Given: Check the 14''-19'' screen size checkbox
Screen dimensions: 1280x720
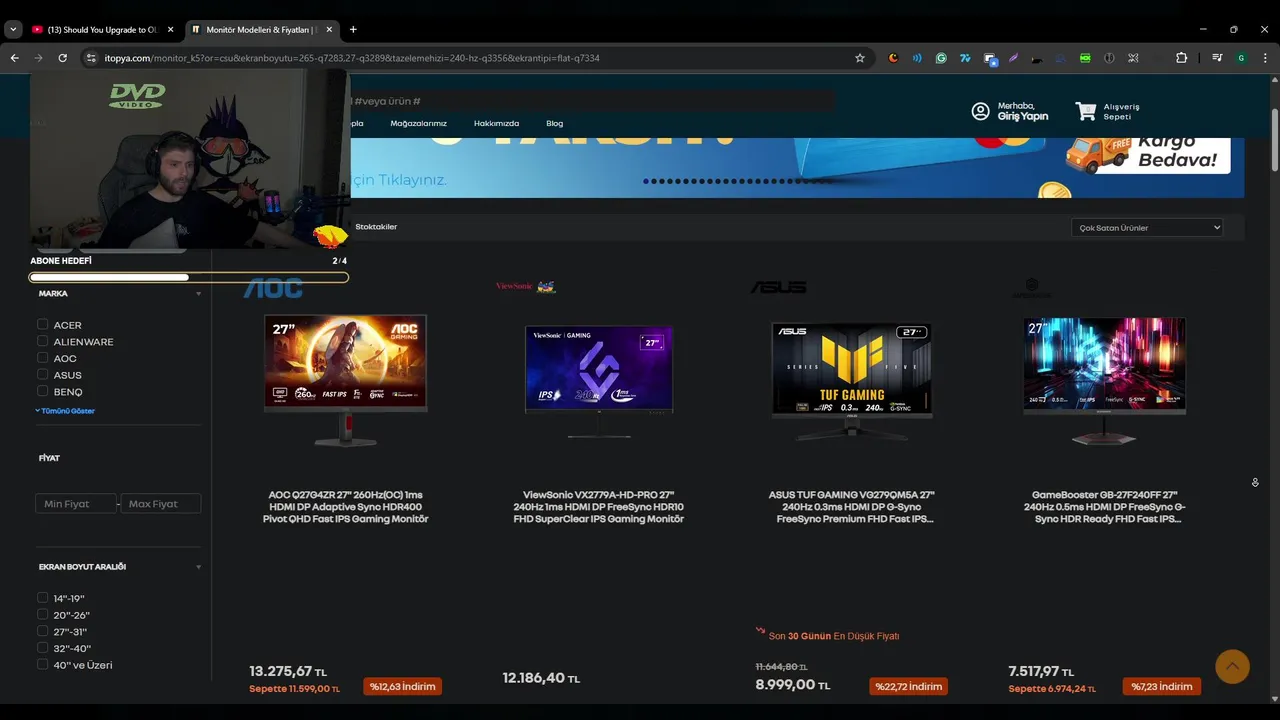Looking at the screenshot, I should 43,598.
